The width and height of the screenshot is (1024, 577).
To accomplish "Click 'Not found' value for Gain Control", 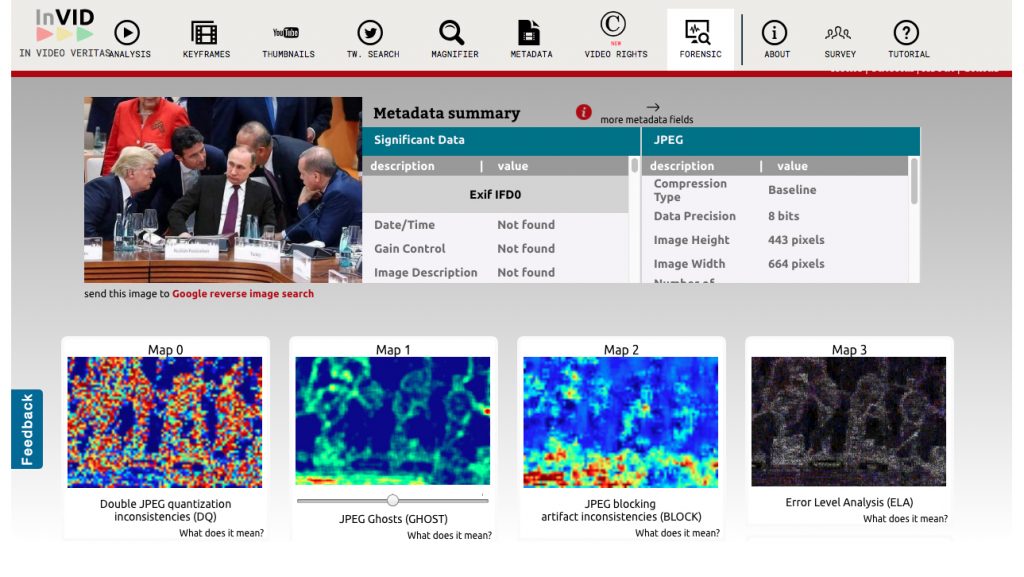I will [x=526, y=249].
